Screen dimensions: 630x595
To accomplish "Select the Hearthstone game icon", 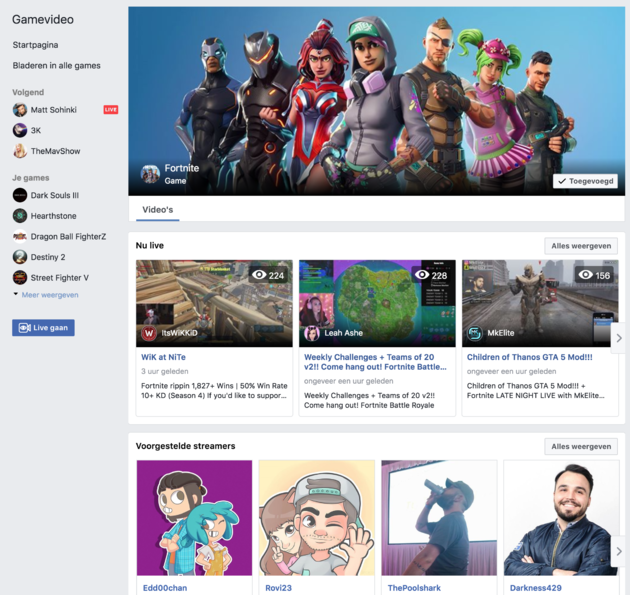I will [x=20, y=216].
